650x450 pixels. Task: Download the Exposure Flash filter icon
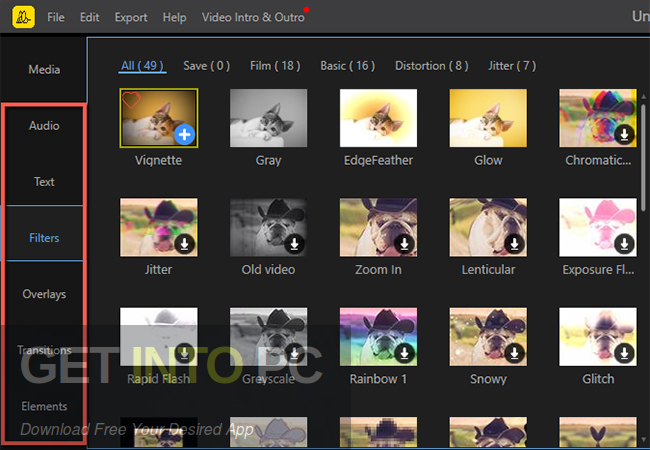[624, 244]
